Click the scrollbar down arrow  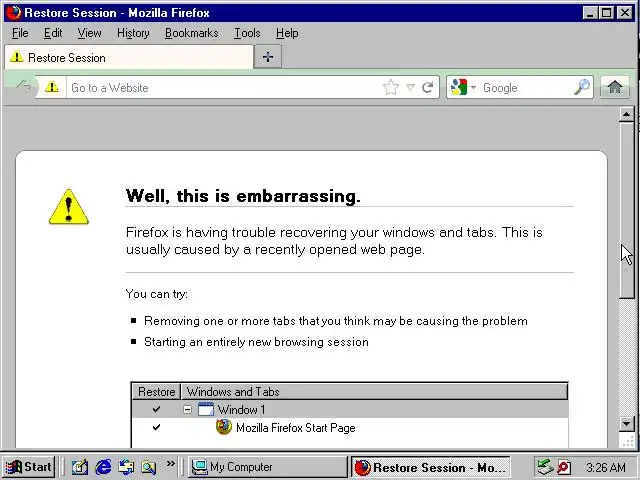coord(626,423)
